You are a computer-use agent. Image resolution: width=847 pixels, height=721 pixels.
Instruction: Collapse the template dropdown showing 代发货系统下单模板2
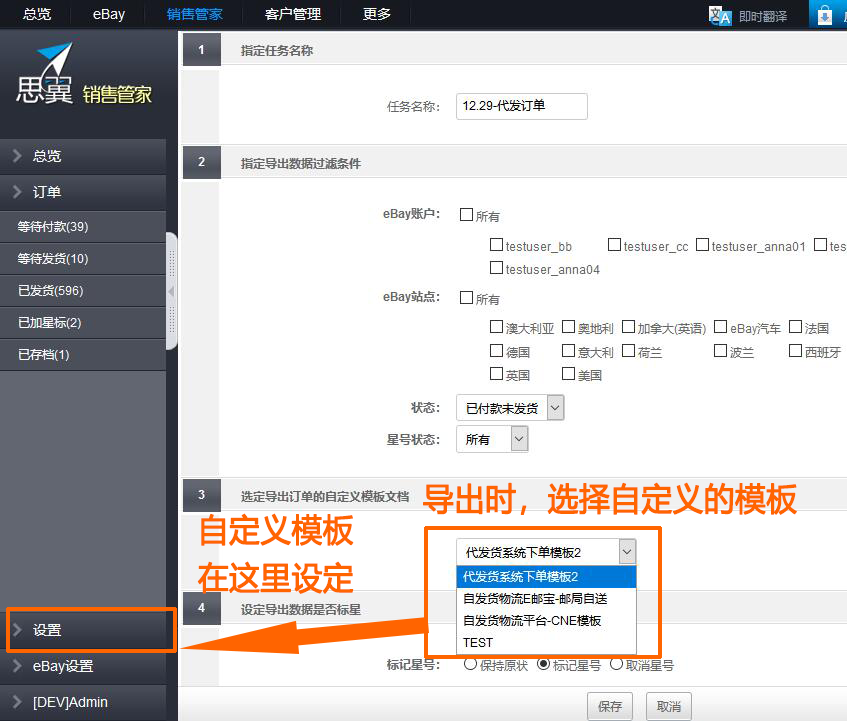pos(546,552)
